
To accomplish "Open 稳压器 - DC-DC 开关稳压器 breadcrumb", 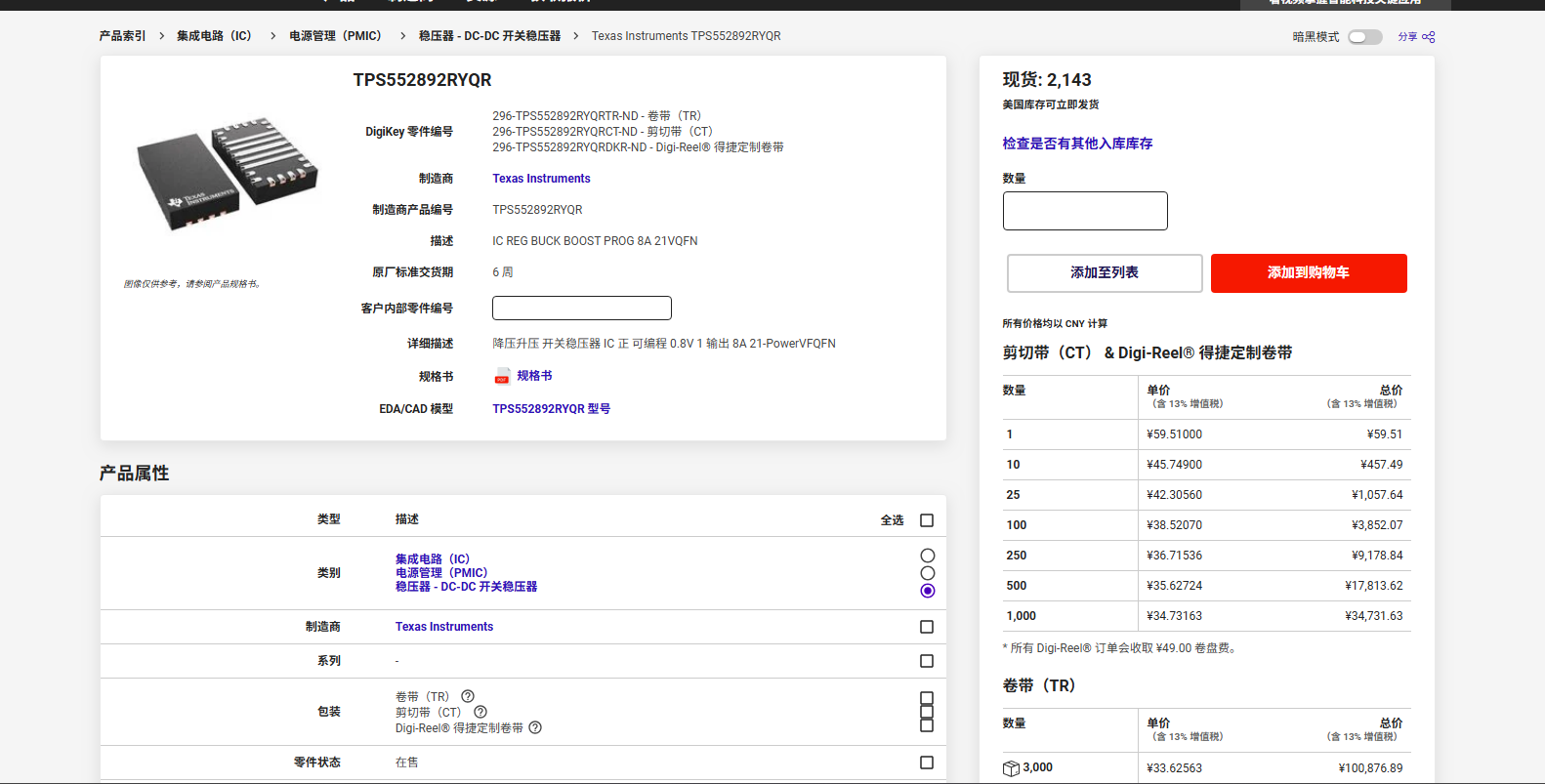I will pyautogui.click(x=489, y=36).
